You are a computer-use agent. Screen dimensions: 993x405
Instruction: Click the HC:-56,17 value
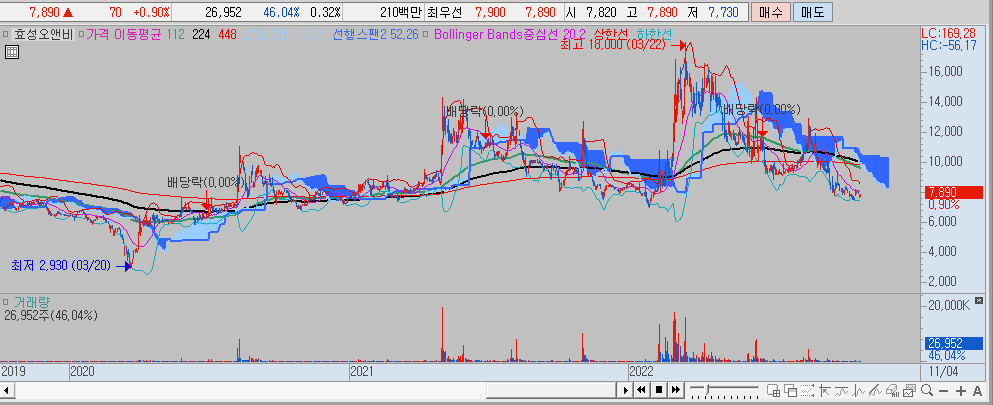[x=950, y=45]
